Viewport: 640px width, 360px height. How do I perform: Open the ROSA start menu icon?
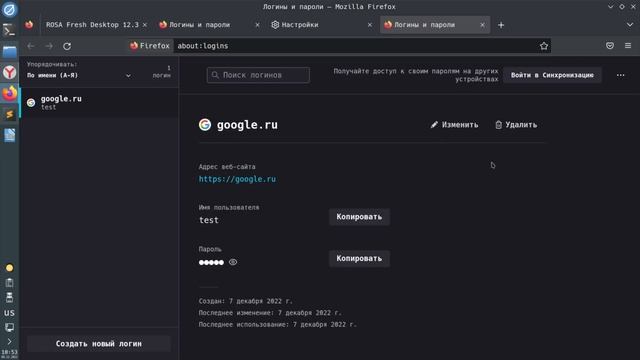coord(9,9)
